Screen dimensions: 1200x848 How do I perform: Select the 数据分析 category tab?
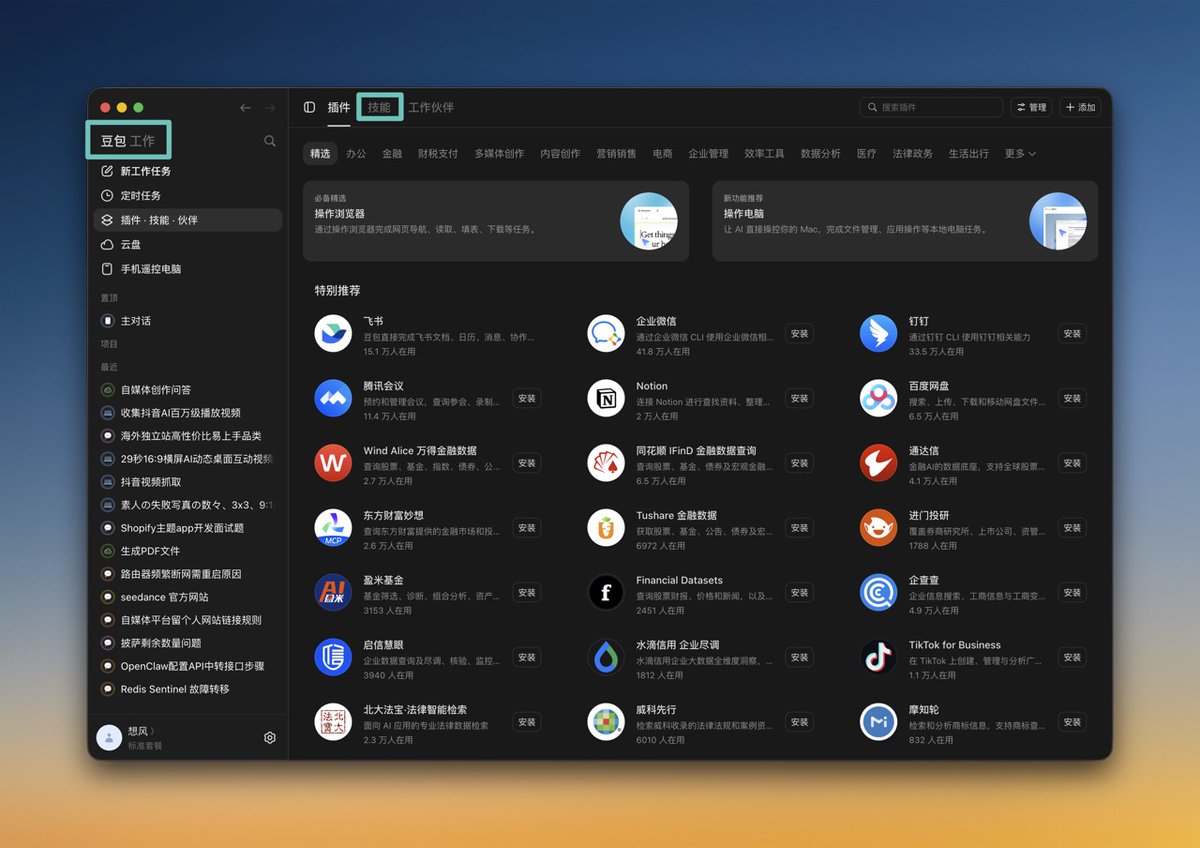[x=821, y=154]
